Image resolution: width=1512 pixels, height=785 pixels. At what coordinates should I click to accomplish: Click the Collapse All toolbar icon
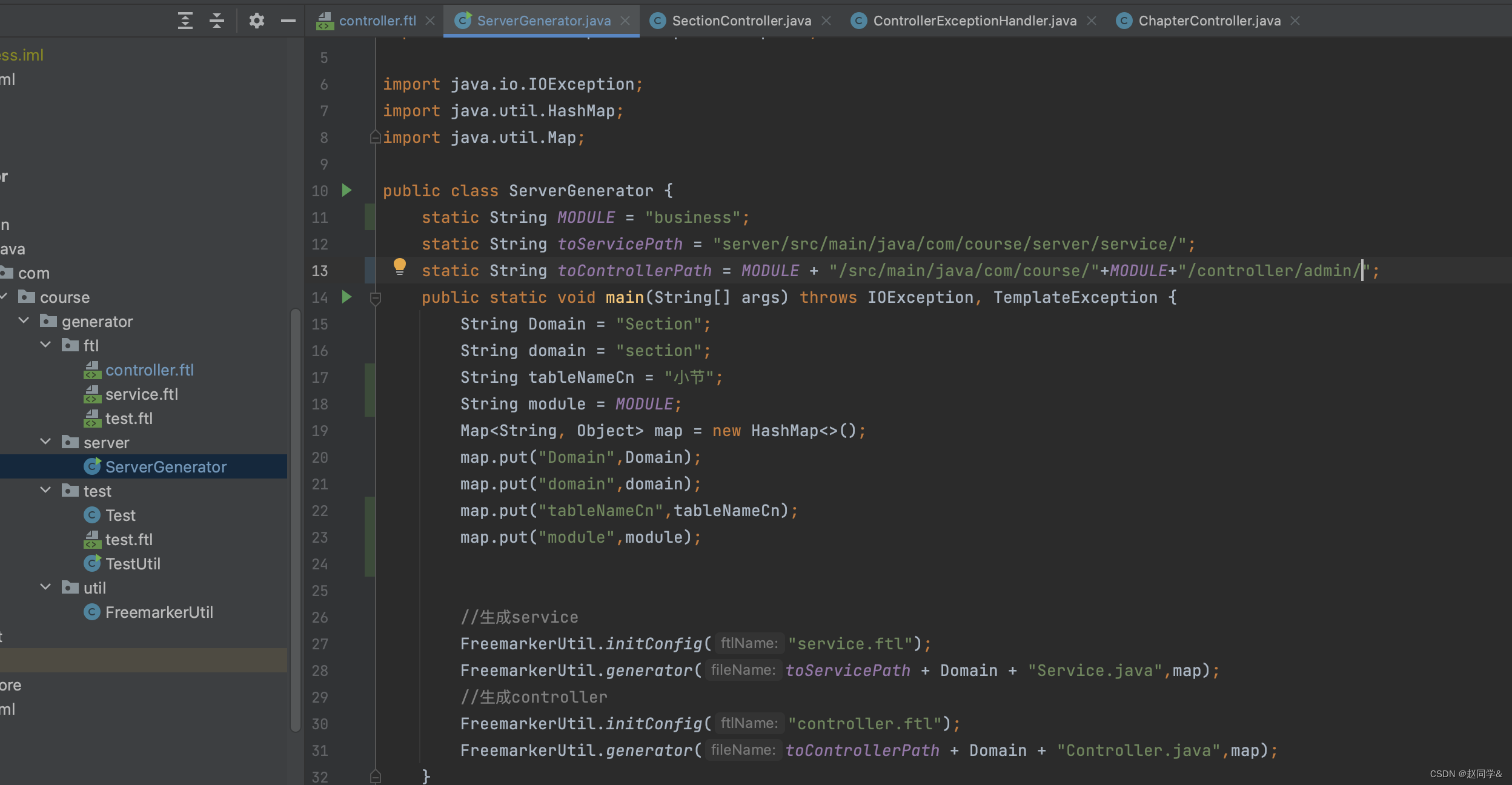coord(217,21)
